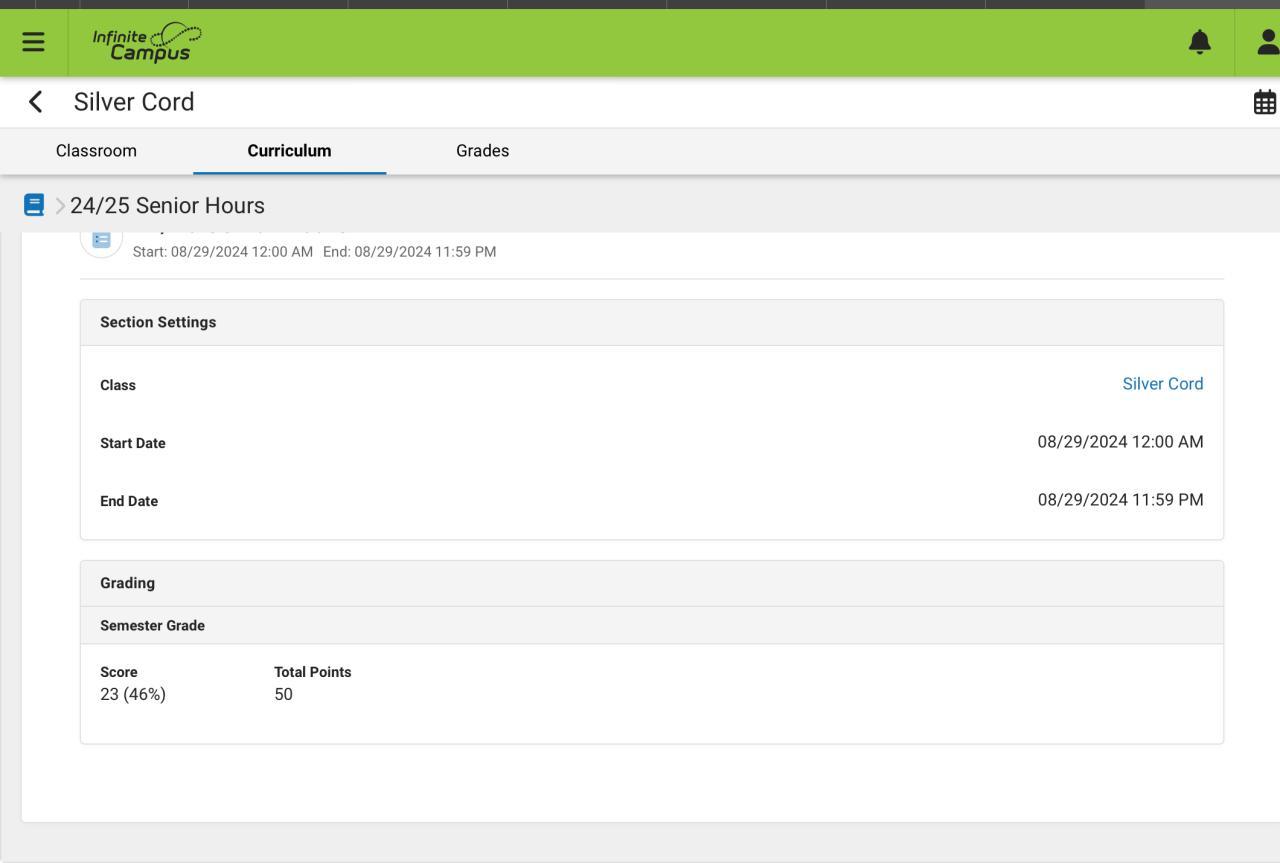Click the Grading section header
Image resolution: width=1280 pixels, height=863 pixels.
tap(652, 583)
